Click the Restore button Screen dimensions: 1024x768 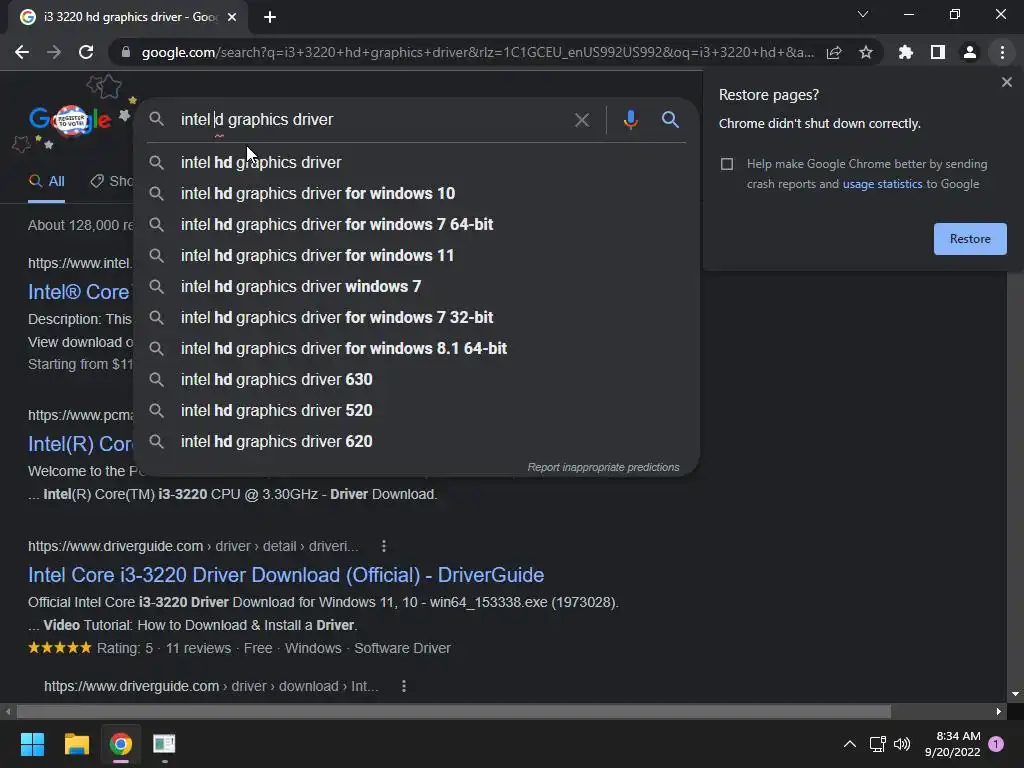click(970, 239)
